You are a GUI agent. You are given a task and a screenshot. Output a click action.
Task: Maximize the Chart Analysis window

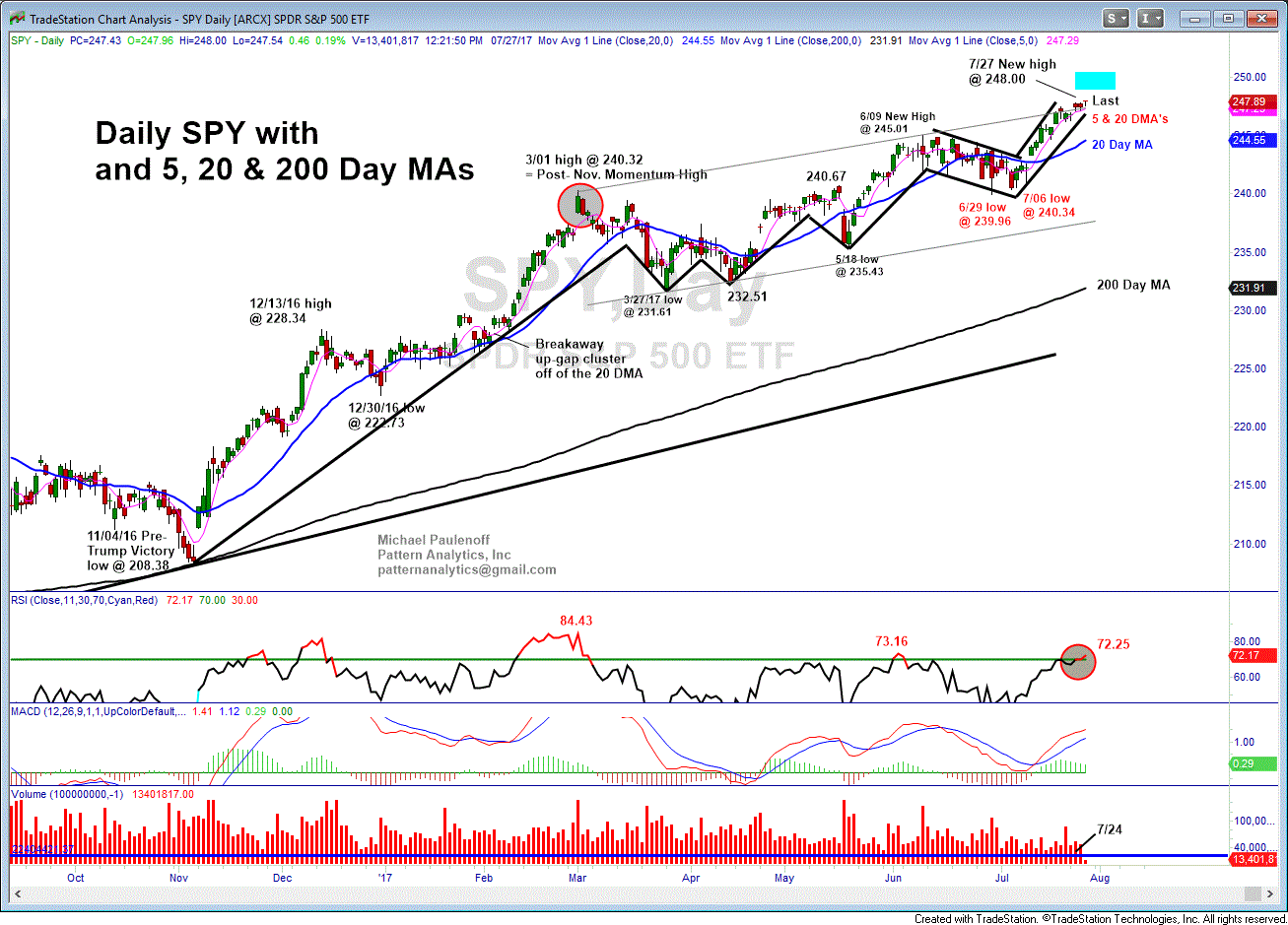[x=1227, y=18]
